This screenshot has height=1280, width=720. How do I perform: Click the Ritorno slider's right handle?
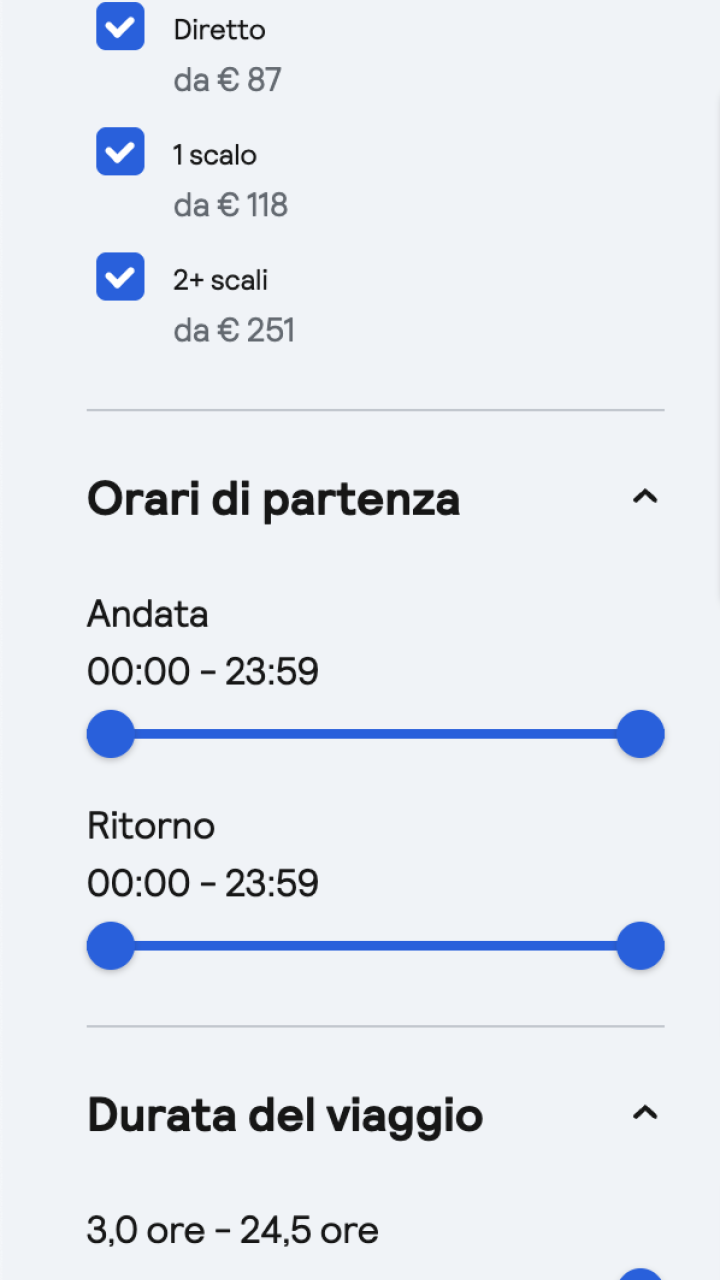point(640,946)
